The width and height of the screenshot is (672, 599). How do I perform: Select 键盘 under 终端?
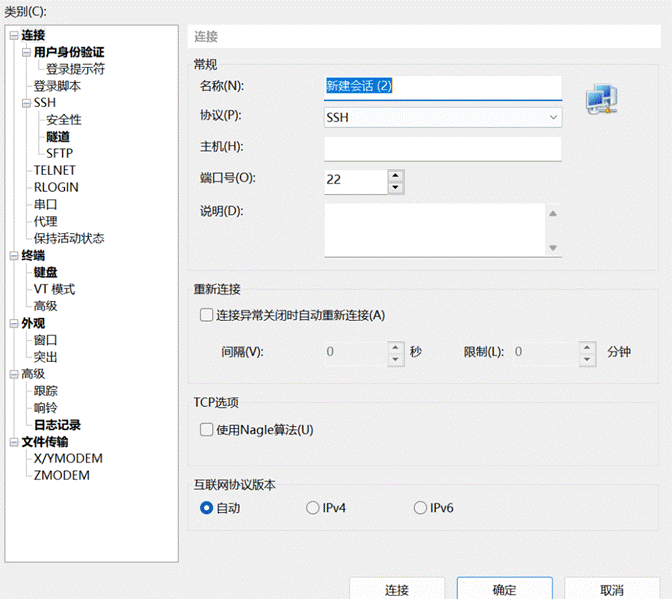[x=45, y=272]
